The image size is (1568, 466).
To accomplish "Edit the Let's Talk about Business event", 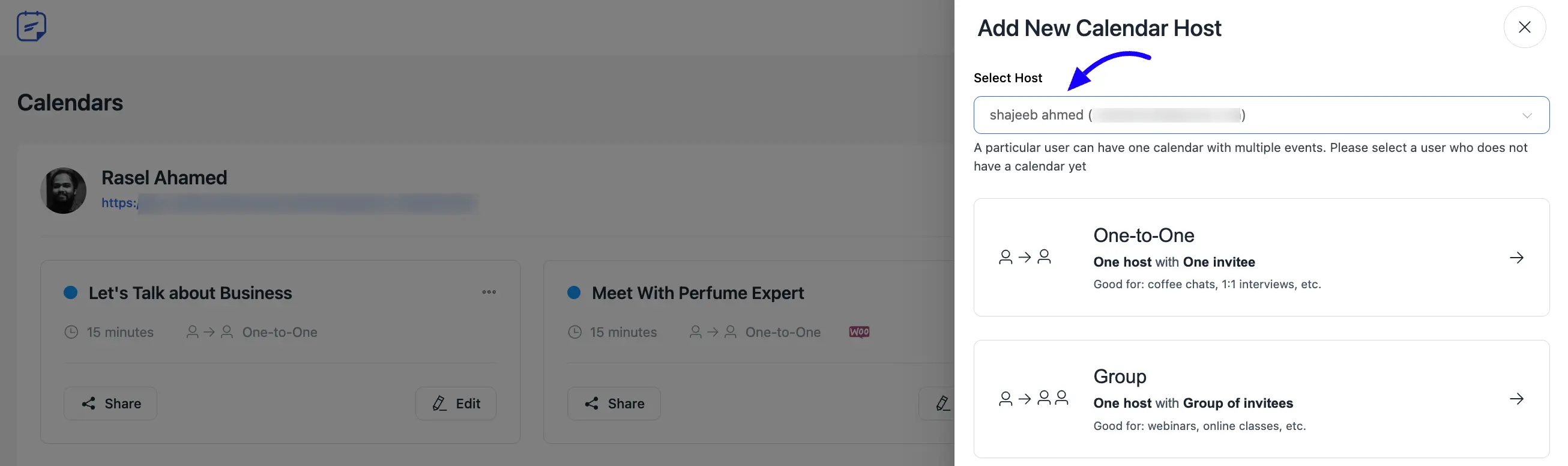I will click(456, 404).
